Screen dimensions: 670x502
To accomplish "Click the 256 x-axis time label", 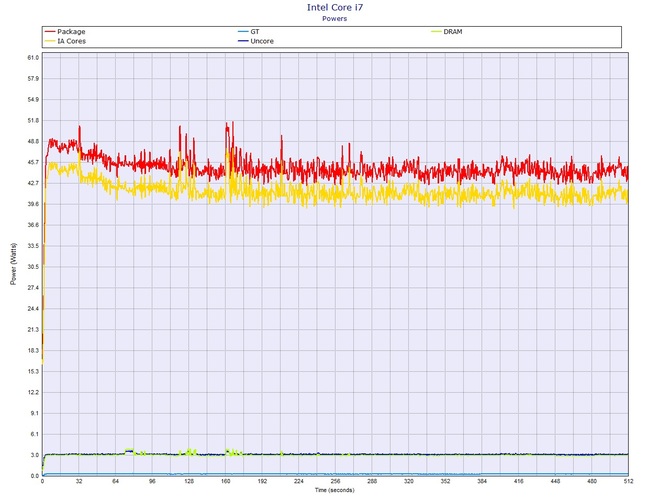I will point(335,481).
